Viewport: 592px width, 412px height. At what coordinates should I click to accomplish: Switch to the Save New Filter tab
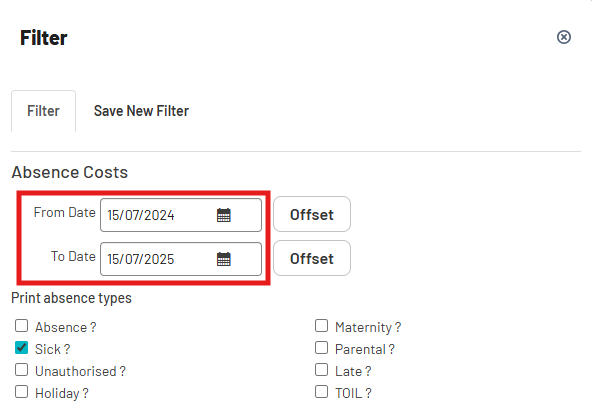(141, 111)
